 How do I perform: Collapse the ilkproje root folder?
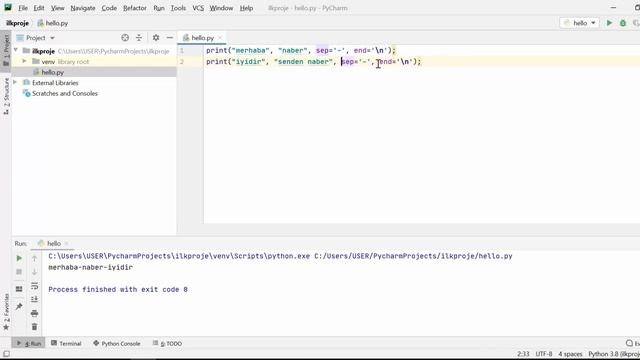(16, 51)
